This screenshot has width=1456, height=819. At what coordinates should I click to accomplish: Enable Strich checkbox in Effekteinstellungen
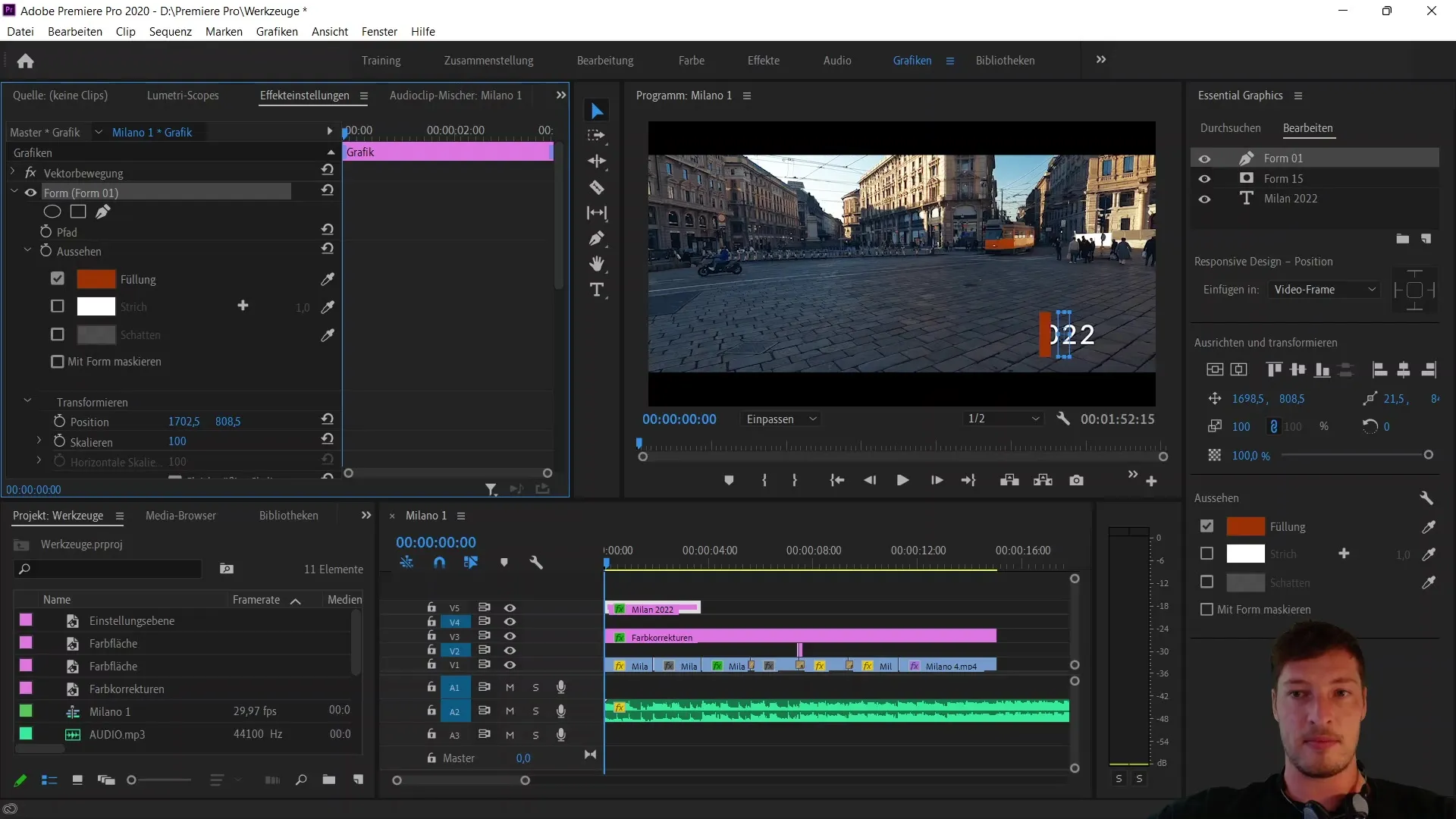point(58,306)
